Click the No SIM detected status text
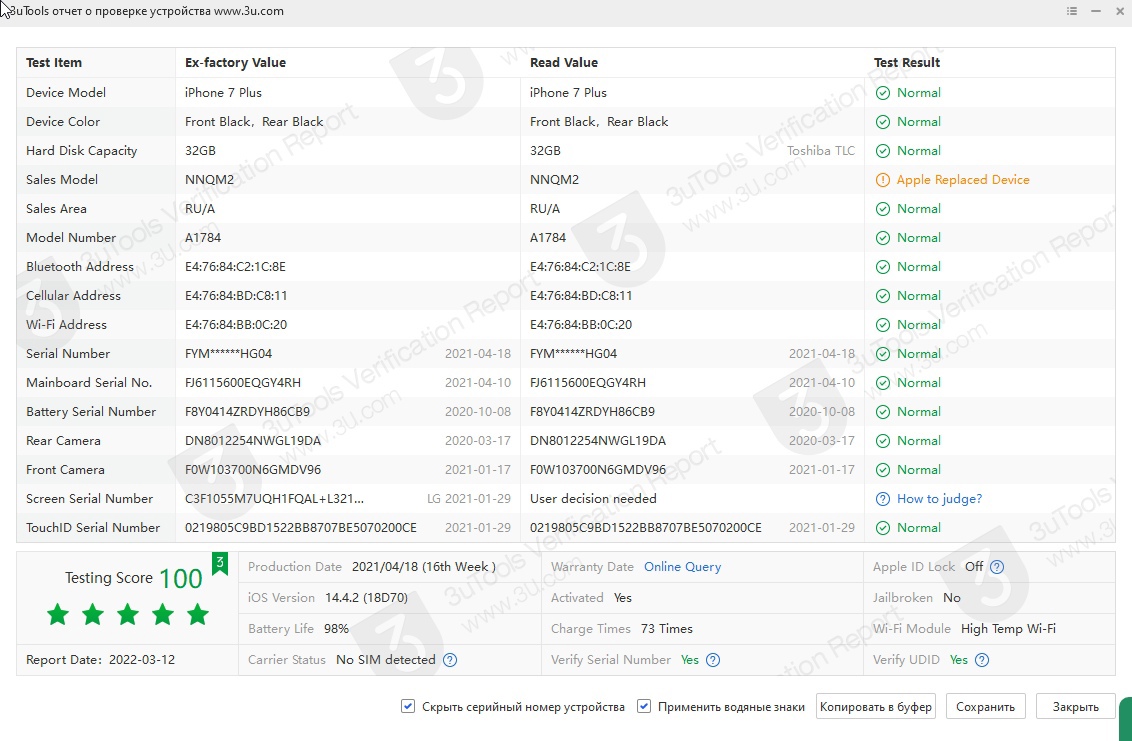1132x741 pixels. coord(386,660)
